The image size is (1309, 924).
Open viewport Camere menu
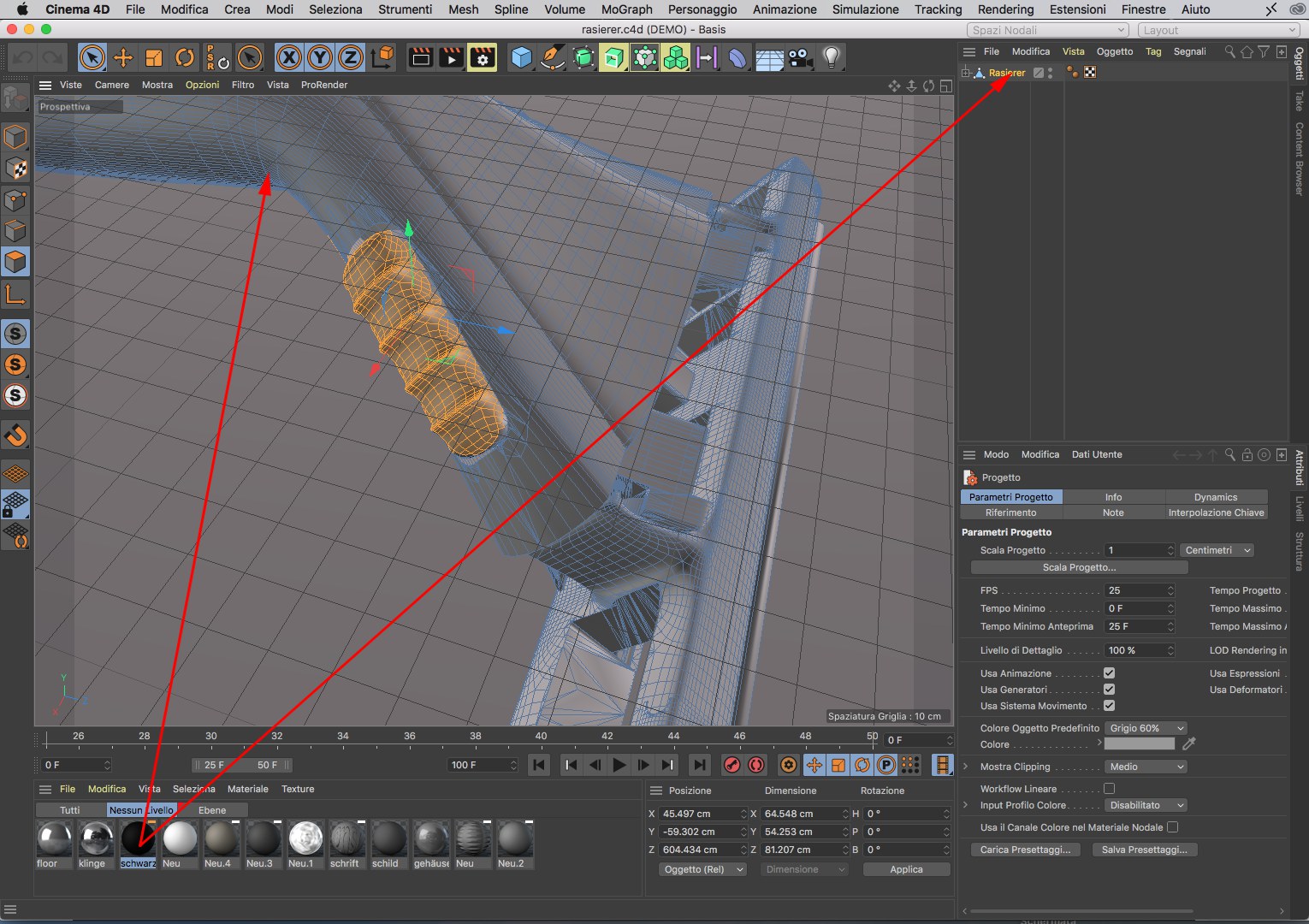pos(112,85)
